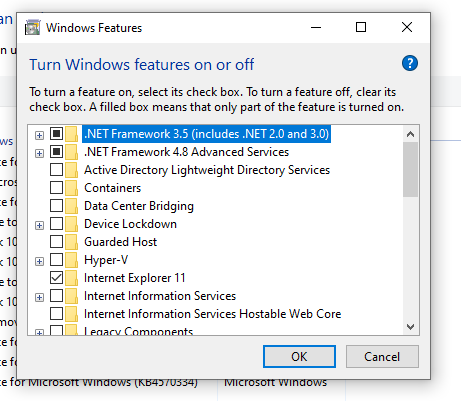
Task: Confirm changes with the OK button
Action: coord(299,357)
